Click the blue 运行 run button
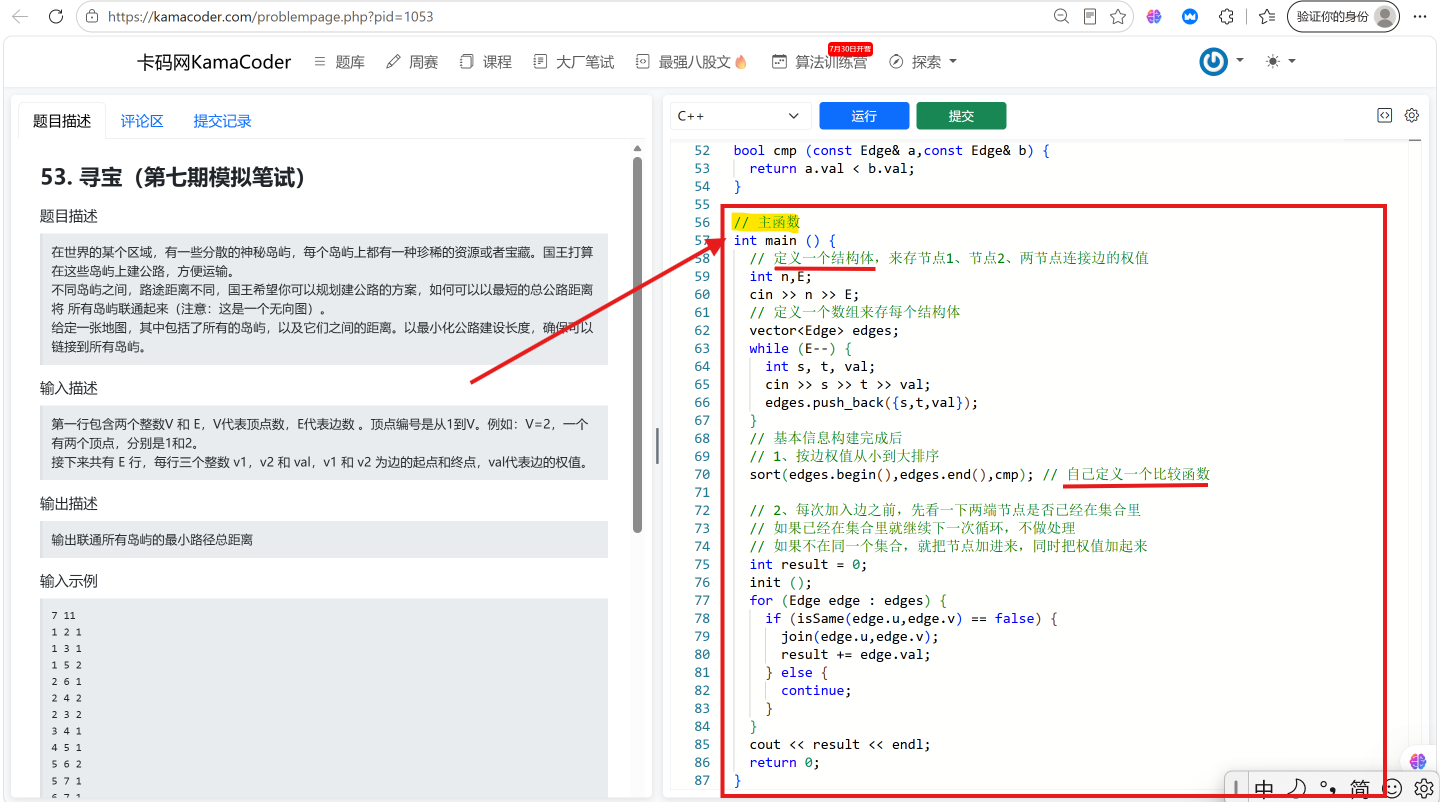Screen dimensions: 1440x802 [864, 116]
